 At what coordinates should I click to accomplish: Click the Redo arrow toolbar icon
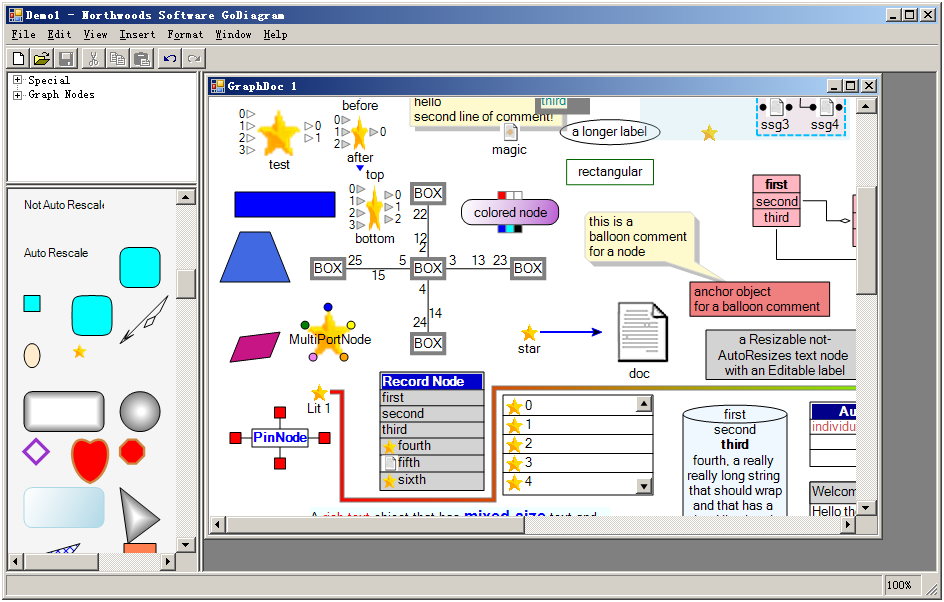[193, 58]
